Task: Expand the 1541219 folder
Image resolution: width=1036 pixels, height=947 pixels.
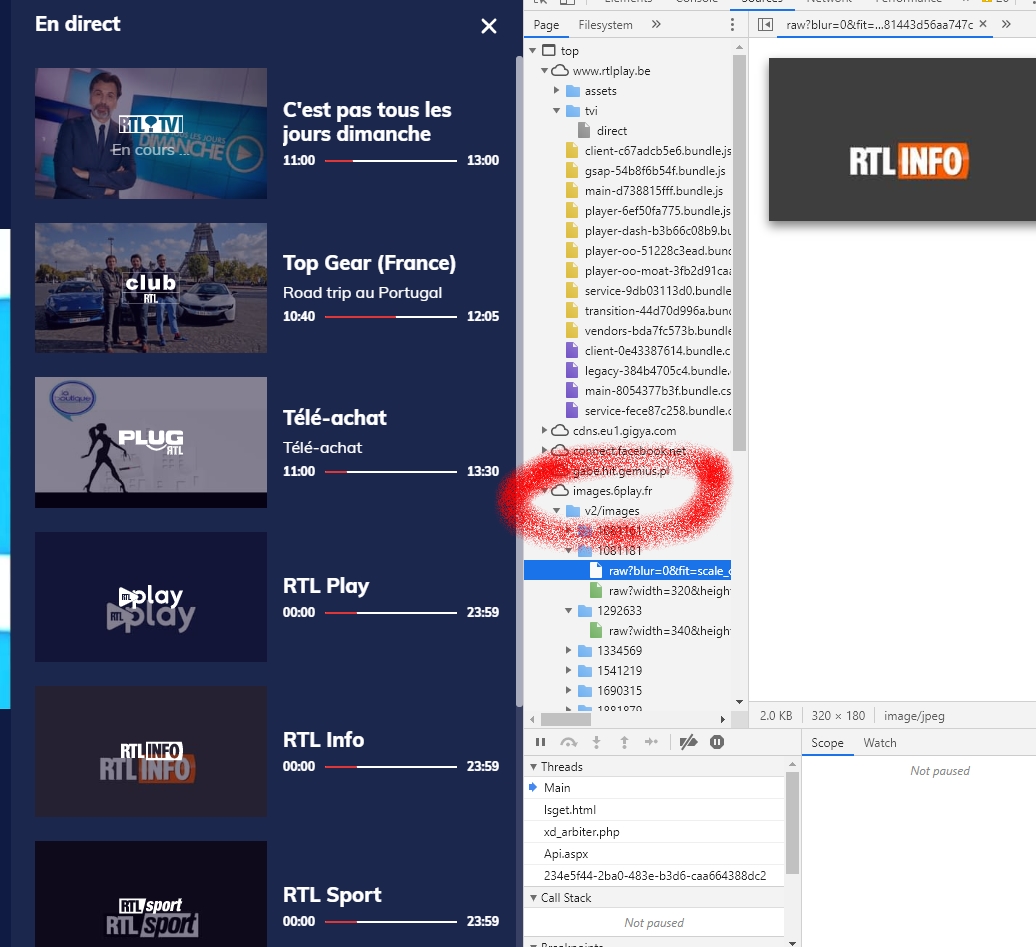Action: [568, 670]
